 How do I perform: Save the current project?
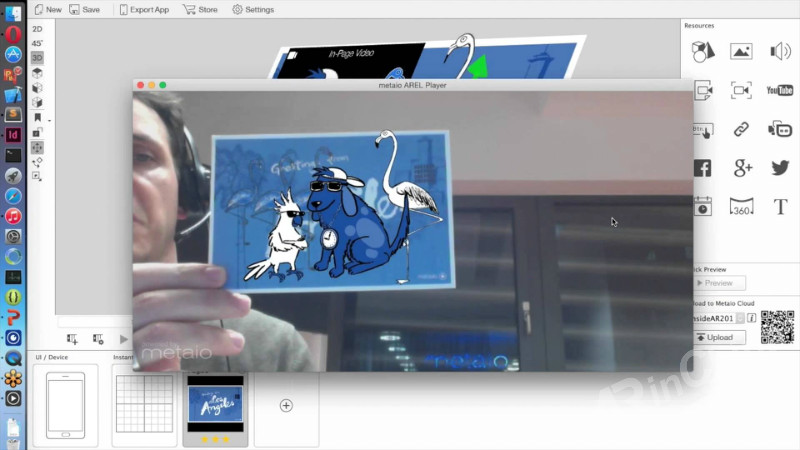pyautogui.click(x=85, y=10)
